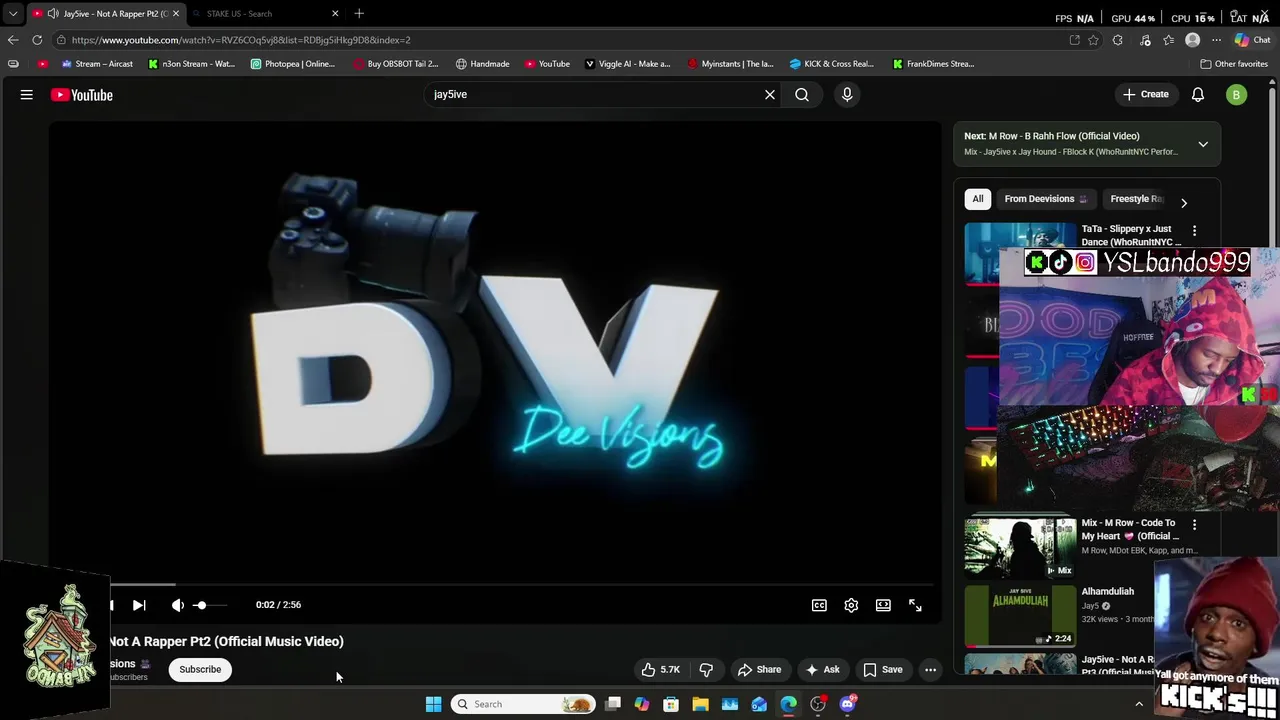Start voice search with the microphone
The height and width of the screenshot is (720, 1280).
pos(847,95)
